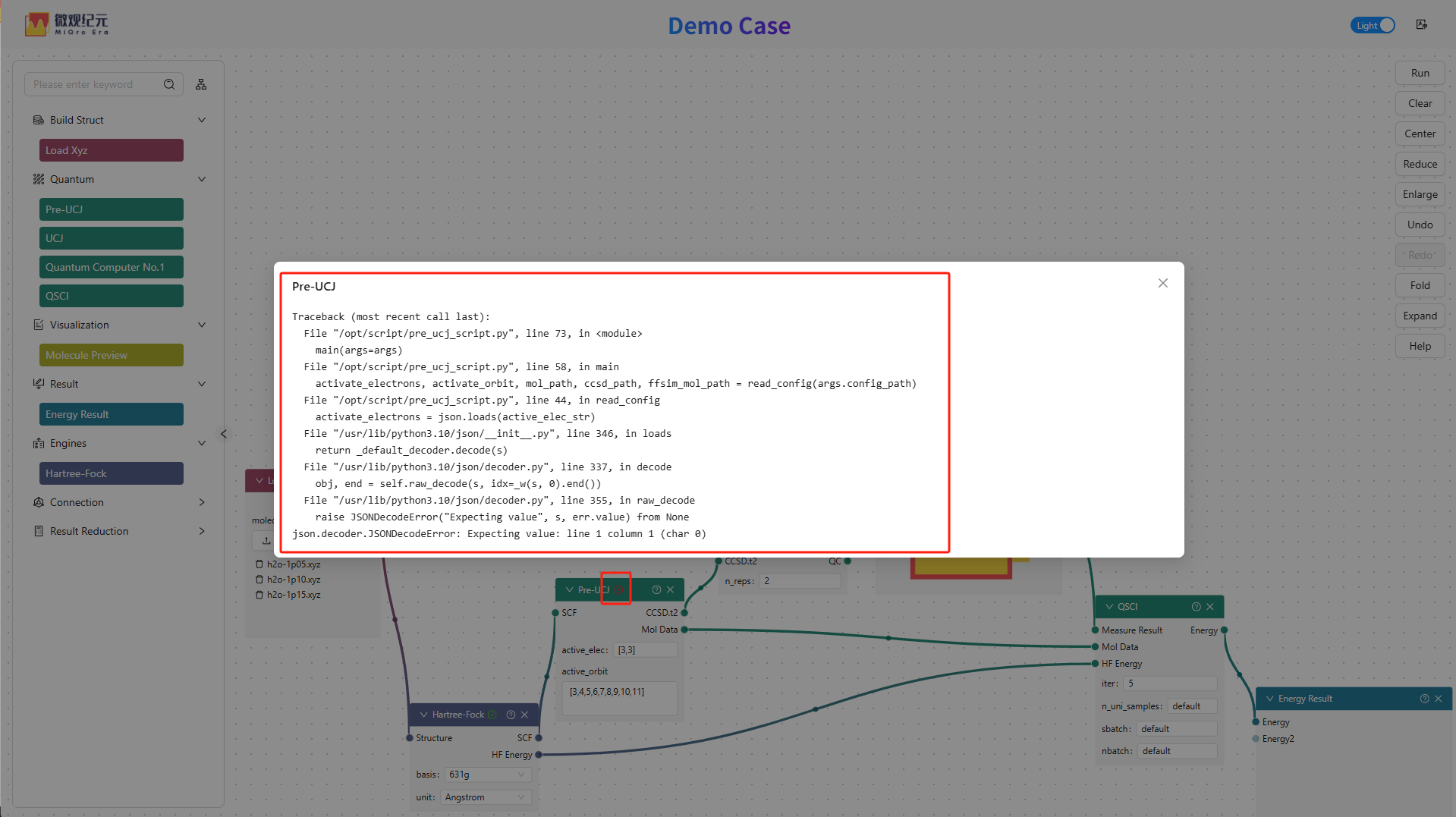Click the Enlarge zoom button
Screen dimensions: 1456x817
[x=1420, y=194]
